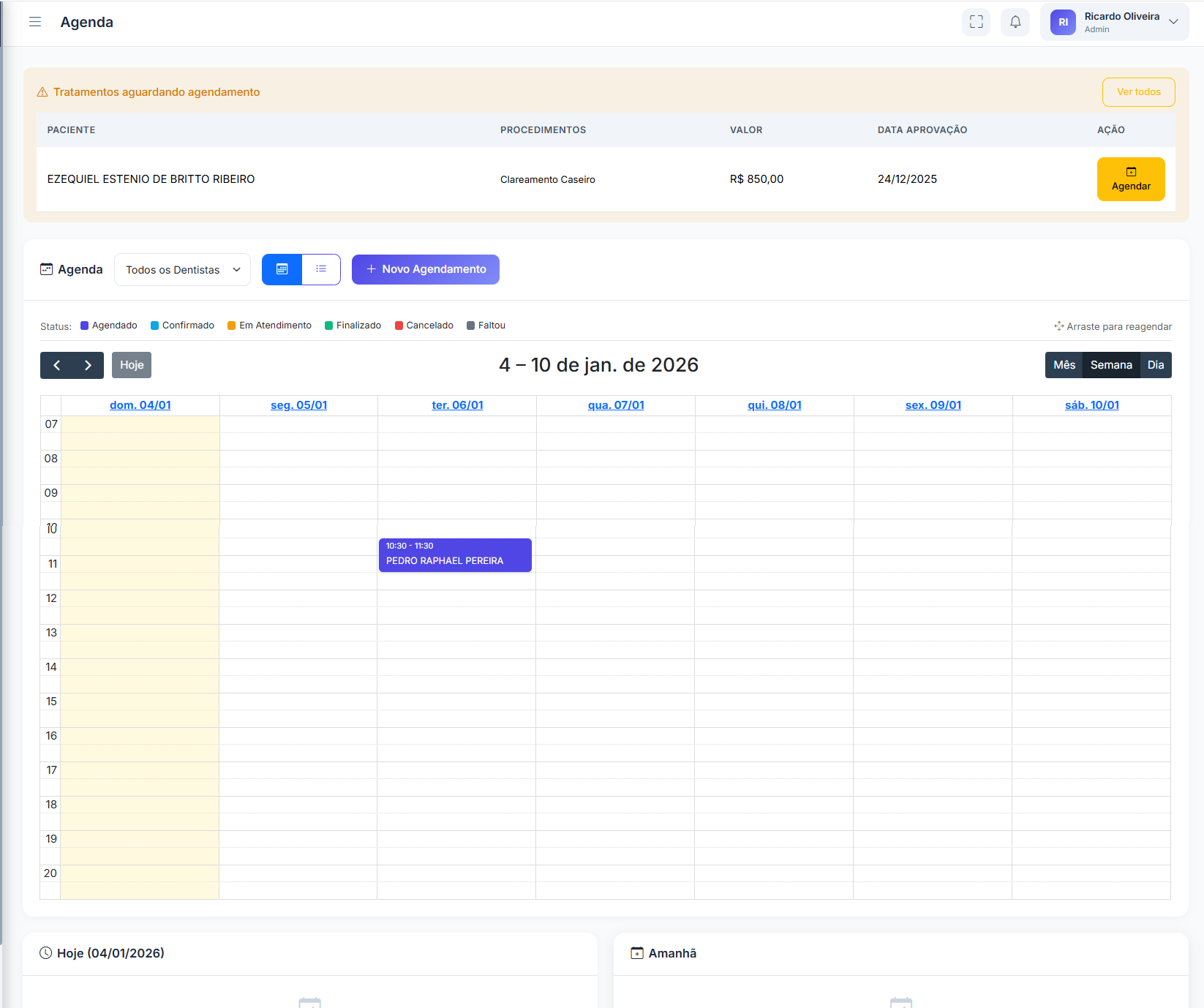Click the Finalizado green color swatch

(328, 326)
